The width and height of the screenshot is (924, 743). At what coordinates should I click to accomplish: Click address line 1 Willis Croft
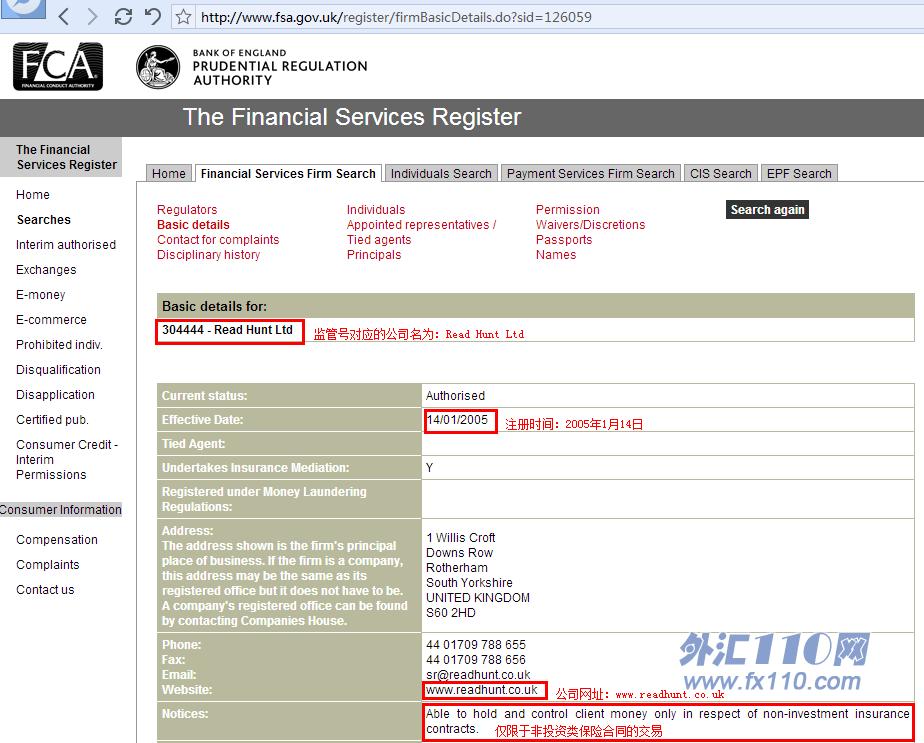click(x=461, y=538)
